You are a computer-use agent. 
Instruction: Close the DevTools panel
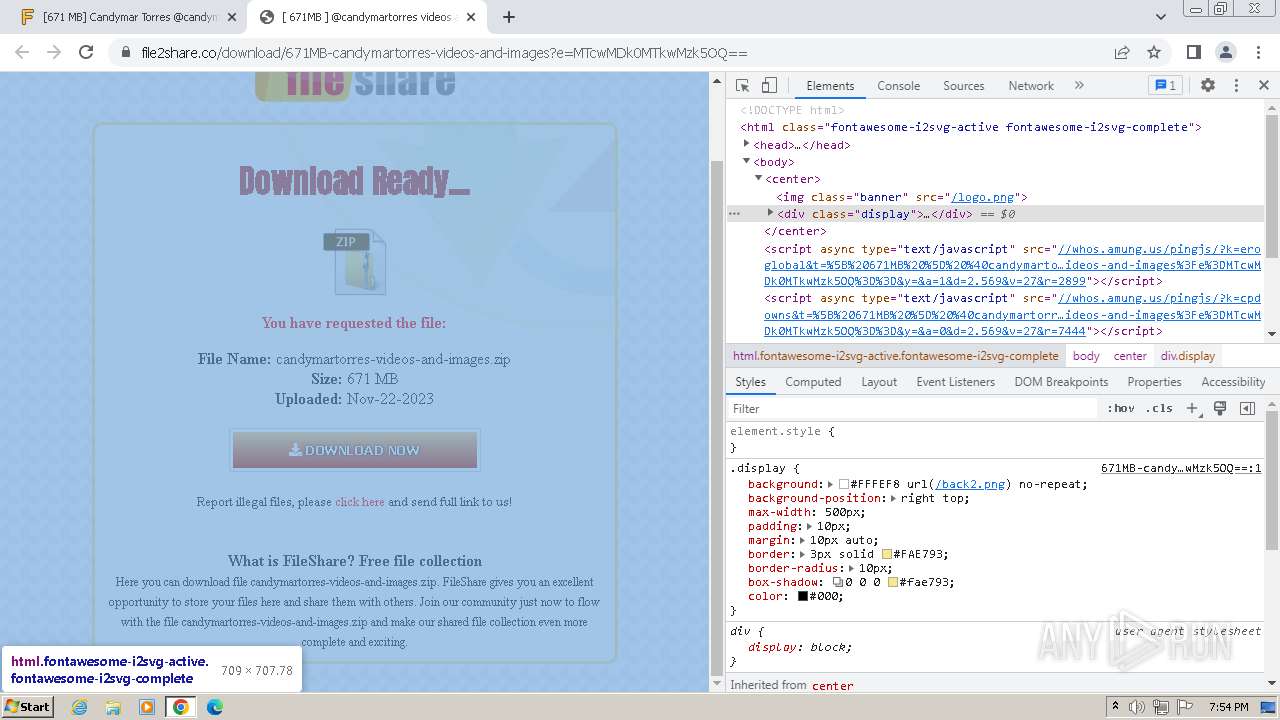(x=1264, y=86)
